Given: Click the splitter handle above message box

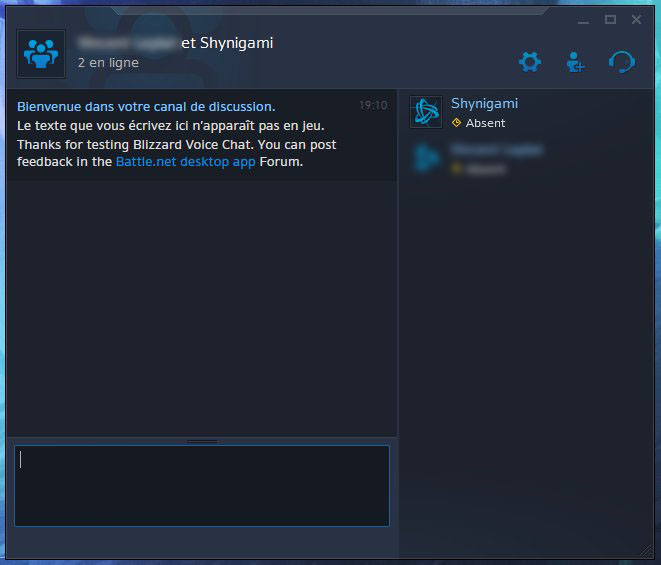Looking at the screenshot, I should point(202,441).
